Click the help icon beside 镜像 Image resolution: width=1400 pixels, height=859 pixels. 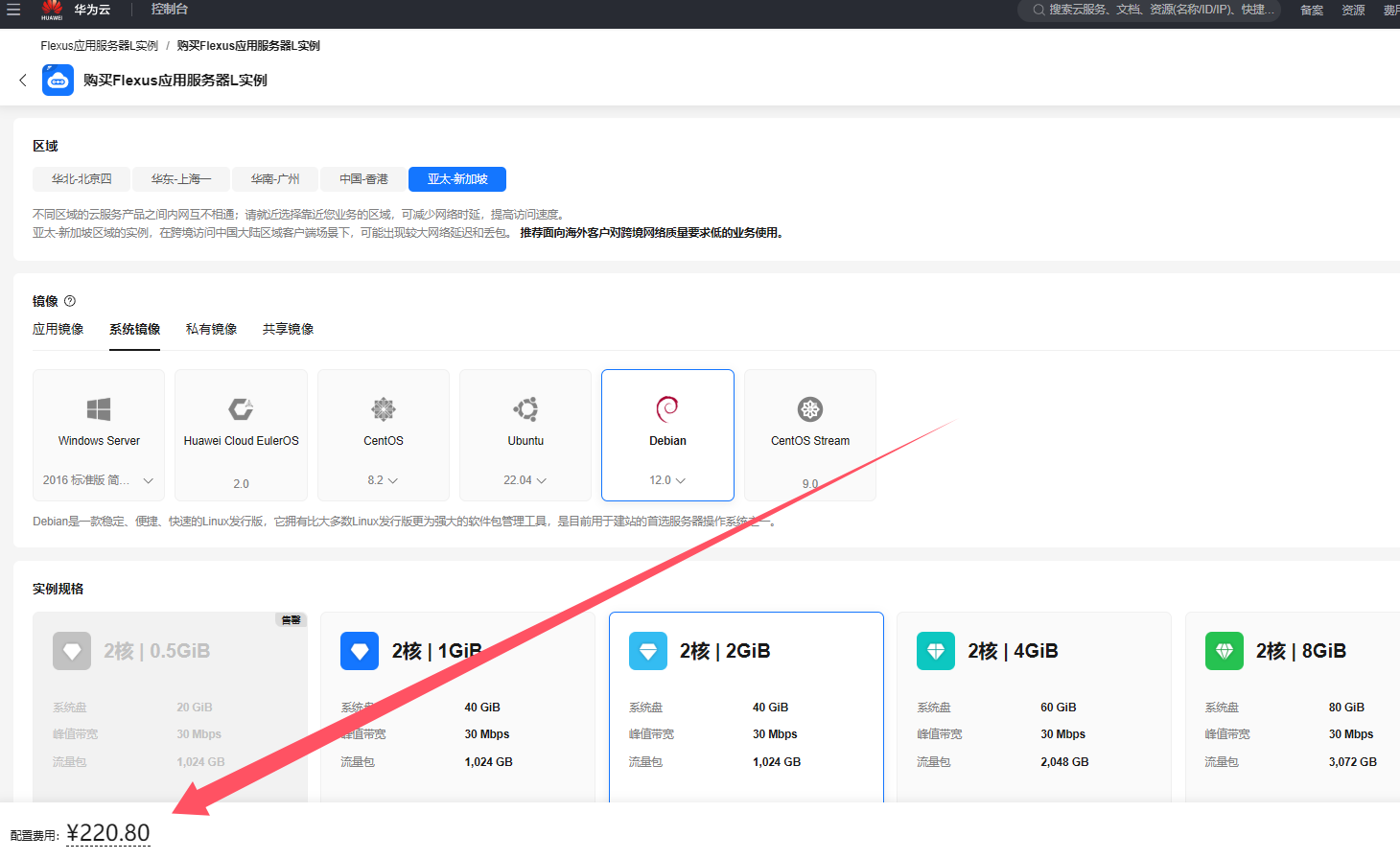[x=69, y=301]
